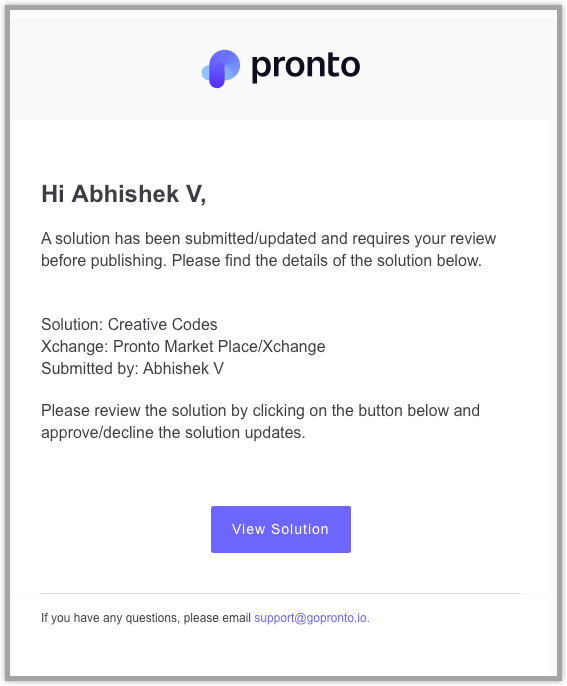Click the 'approve/decline the solution updates' text
567x686 pixels.
pos(173,433)
